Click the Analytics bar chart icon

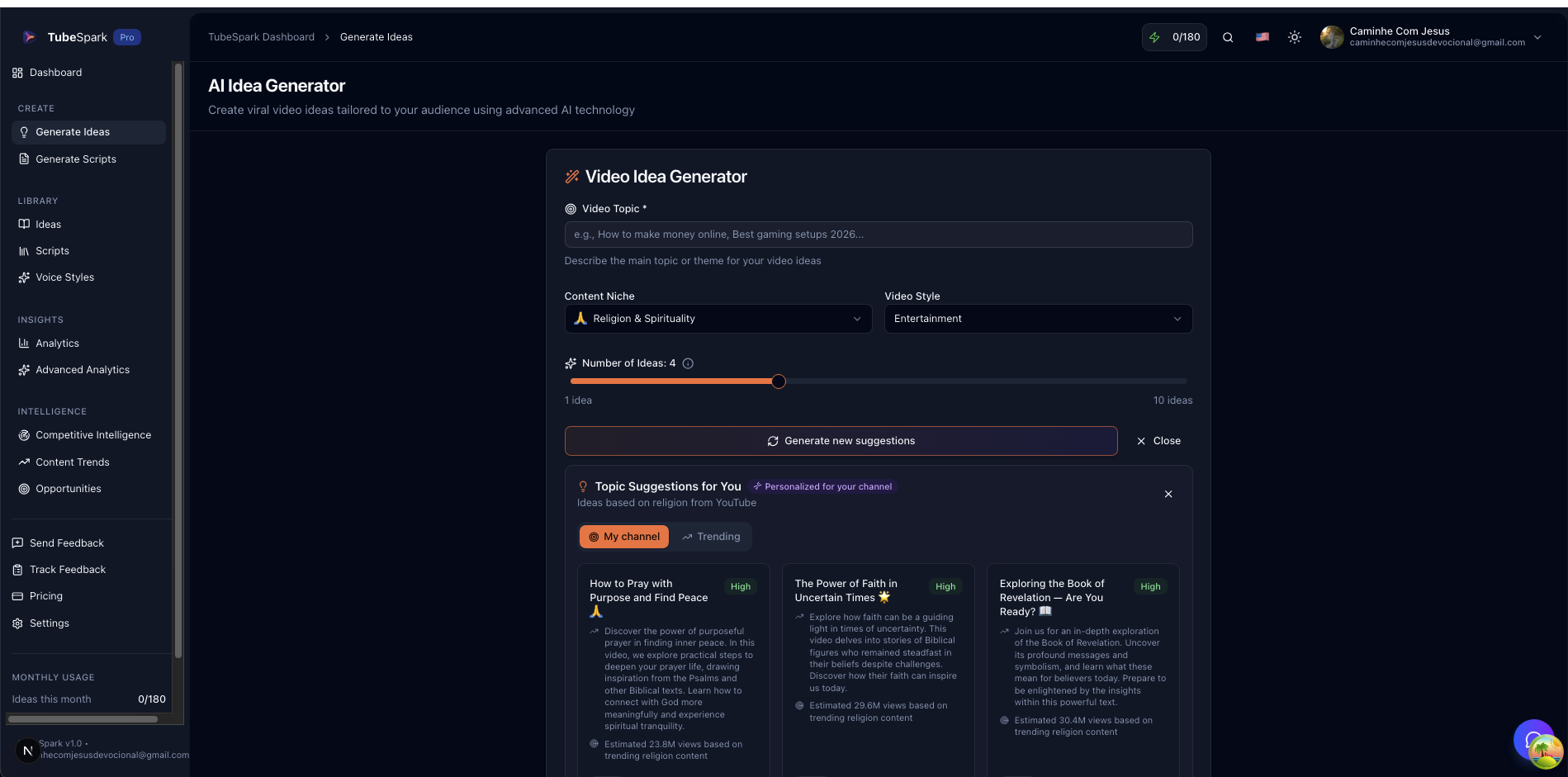point(24,343)
